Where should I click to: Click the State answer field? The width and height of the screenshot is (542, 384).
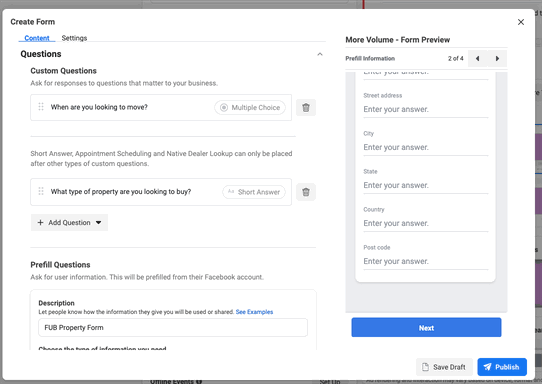pos(426,185)
